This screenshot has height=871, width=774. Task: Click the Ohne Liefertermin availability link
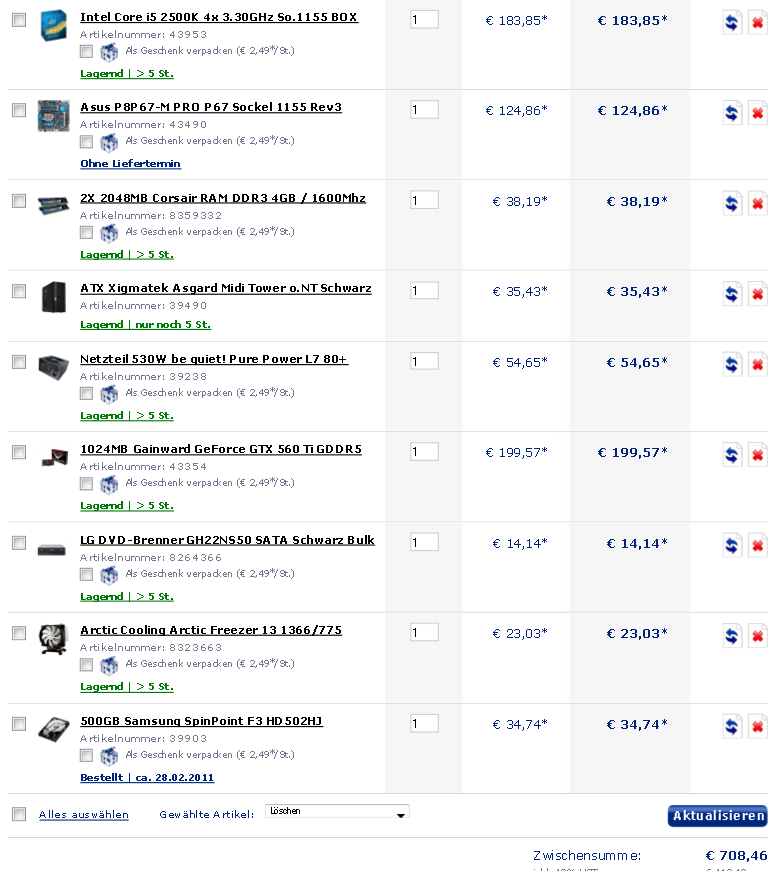(x=131, y=163)
